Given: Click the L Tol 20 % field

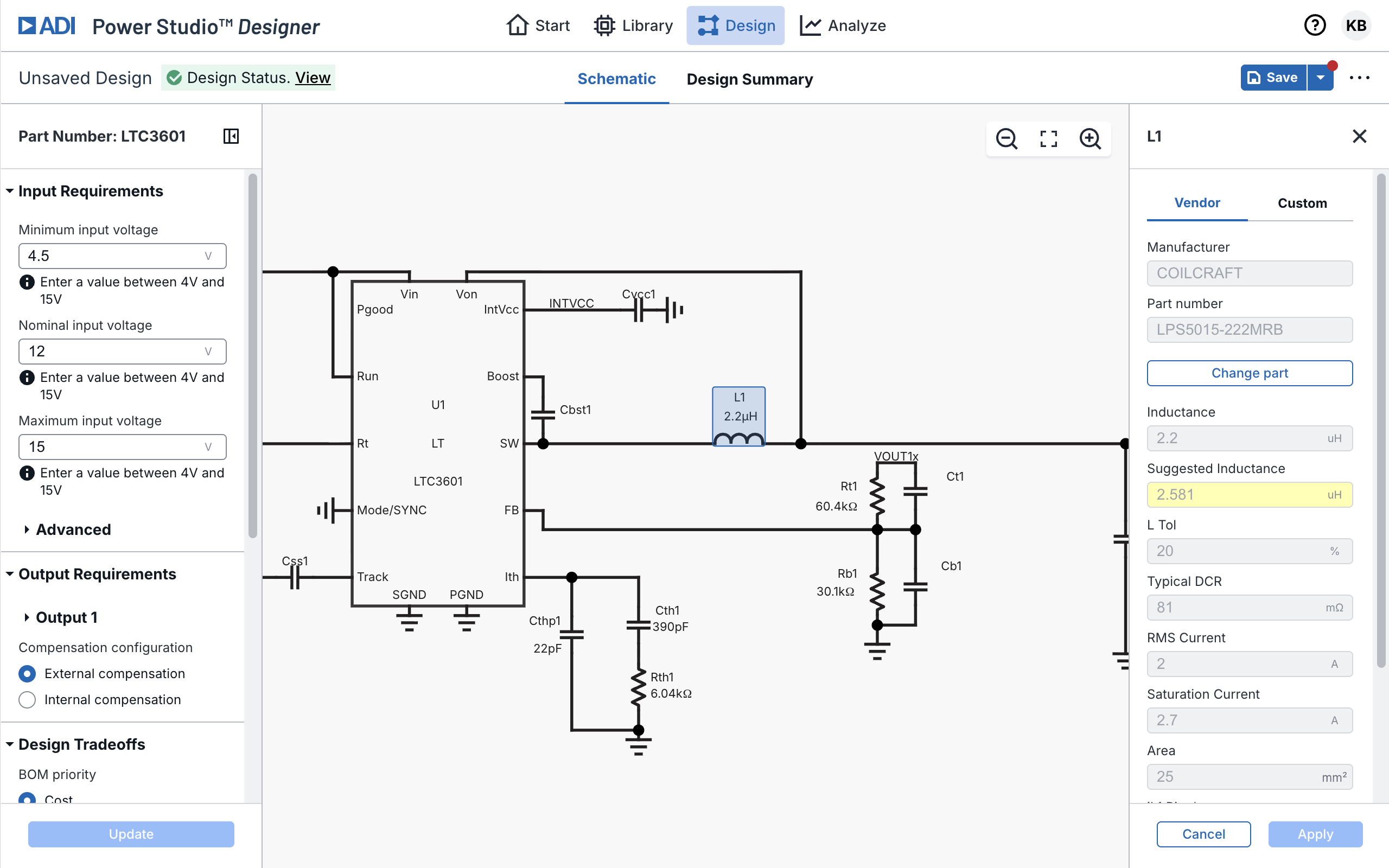Looking at the screenshot, I should point(1250,551).
